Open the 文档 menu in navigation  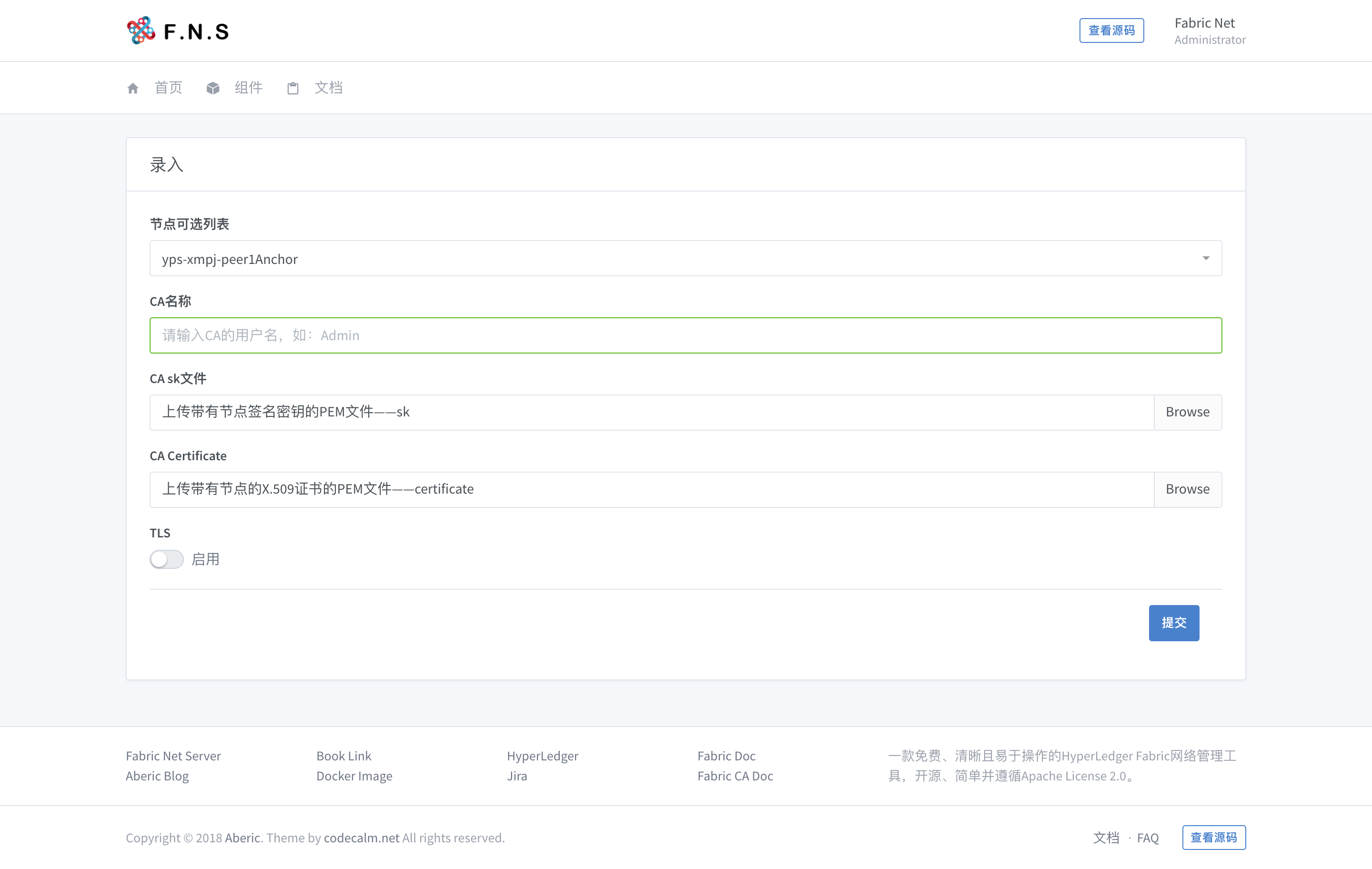[x=329, y=88]
